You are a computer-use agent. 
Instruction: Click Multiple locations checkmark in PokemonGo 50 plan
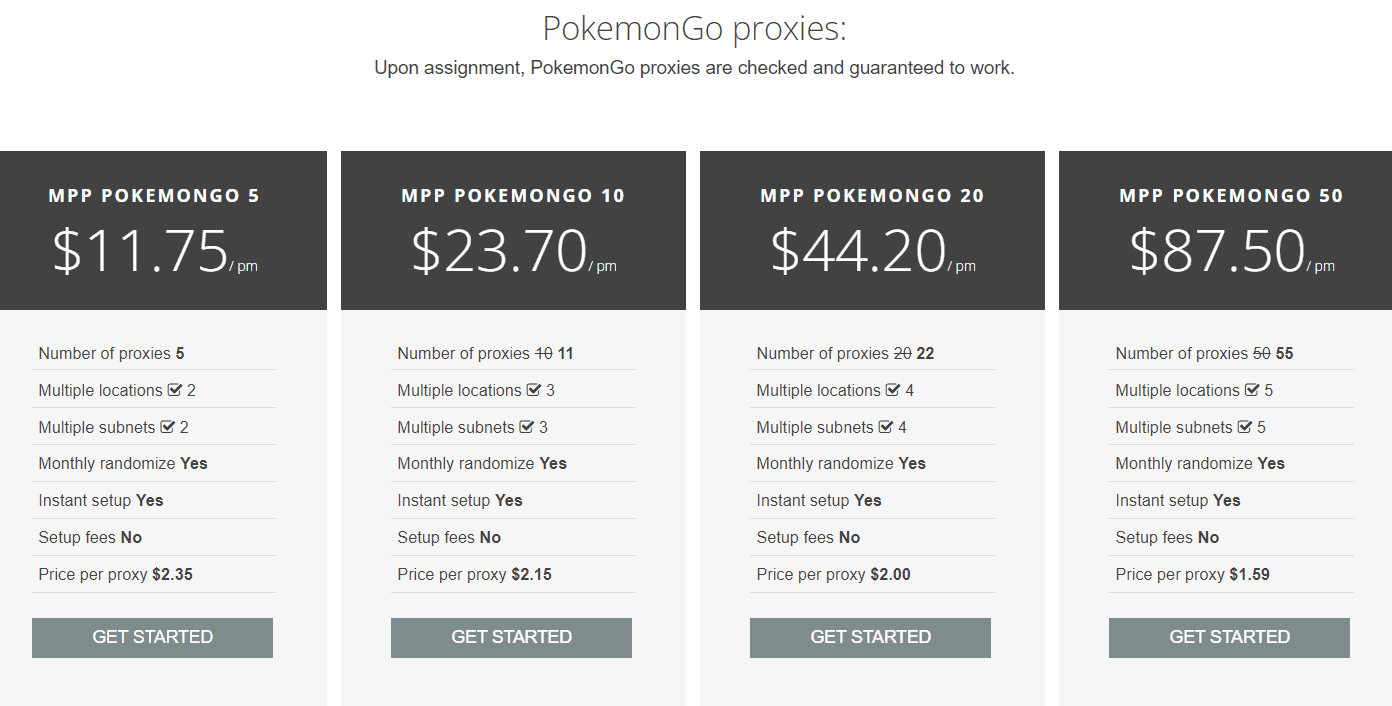[1252, 390]
